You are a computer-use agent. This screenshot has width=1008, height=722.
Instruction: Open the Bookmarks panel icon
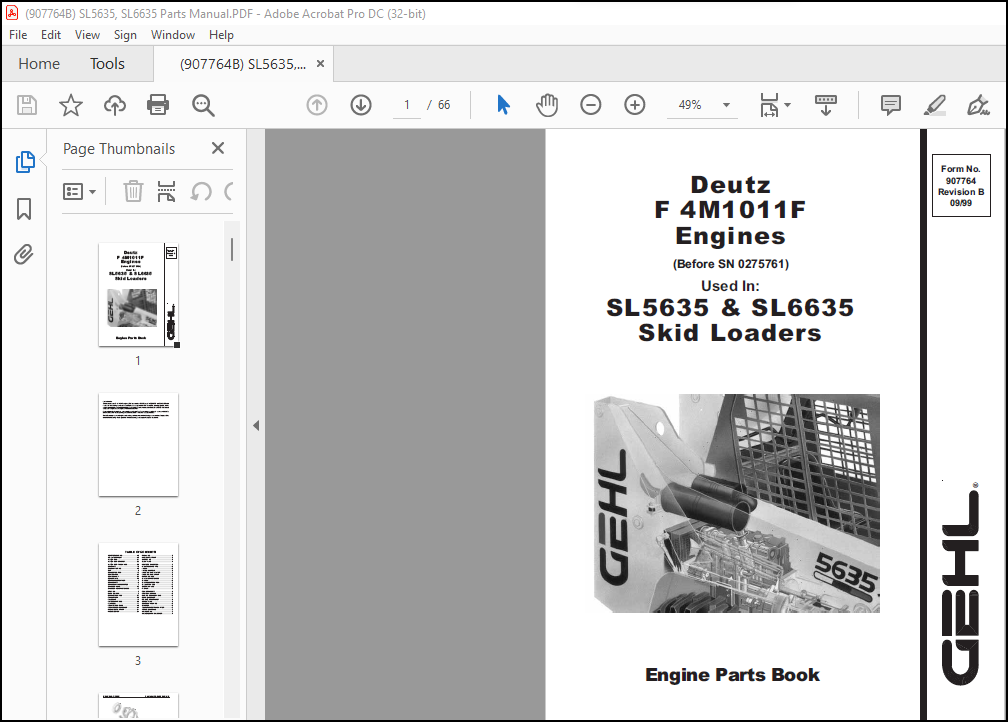coord(24,208)
